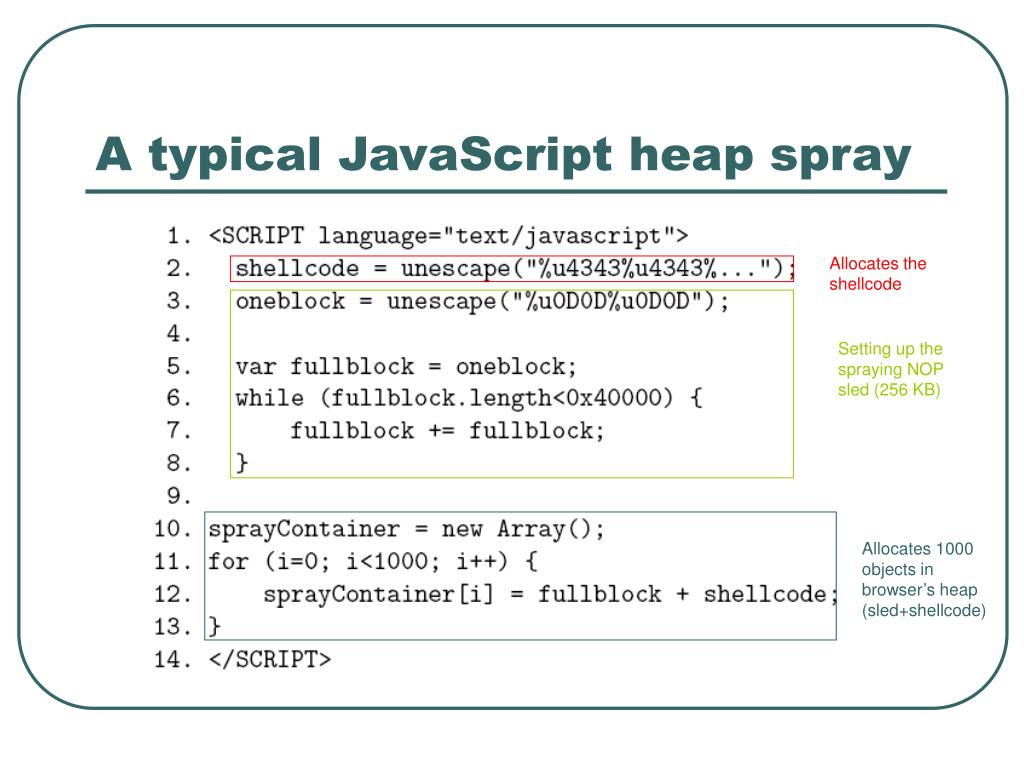Viewport: 1024px width, 768px height.
Task: Select the shellcode = unescape line
Action: click(516, 268)
